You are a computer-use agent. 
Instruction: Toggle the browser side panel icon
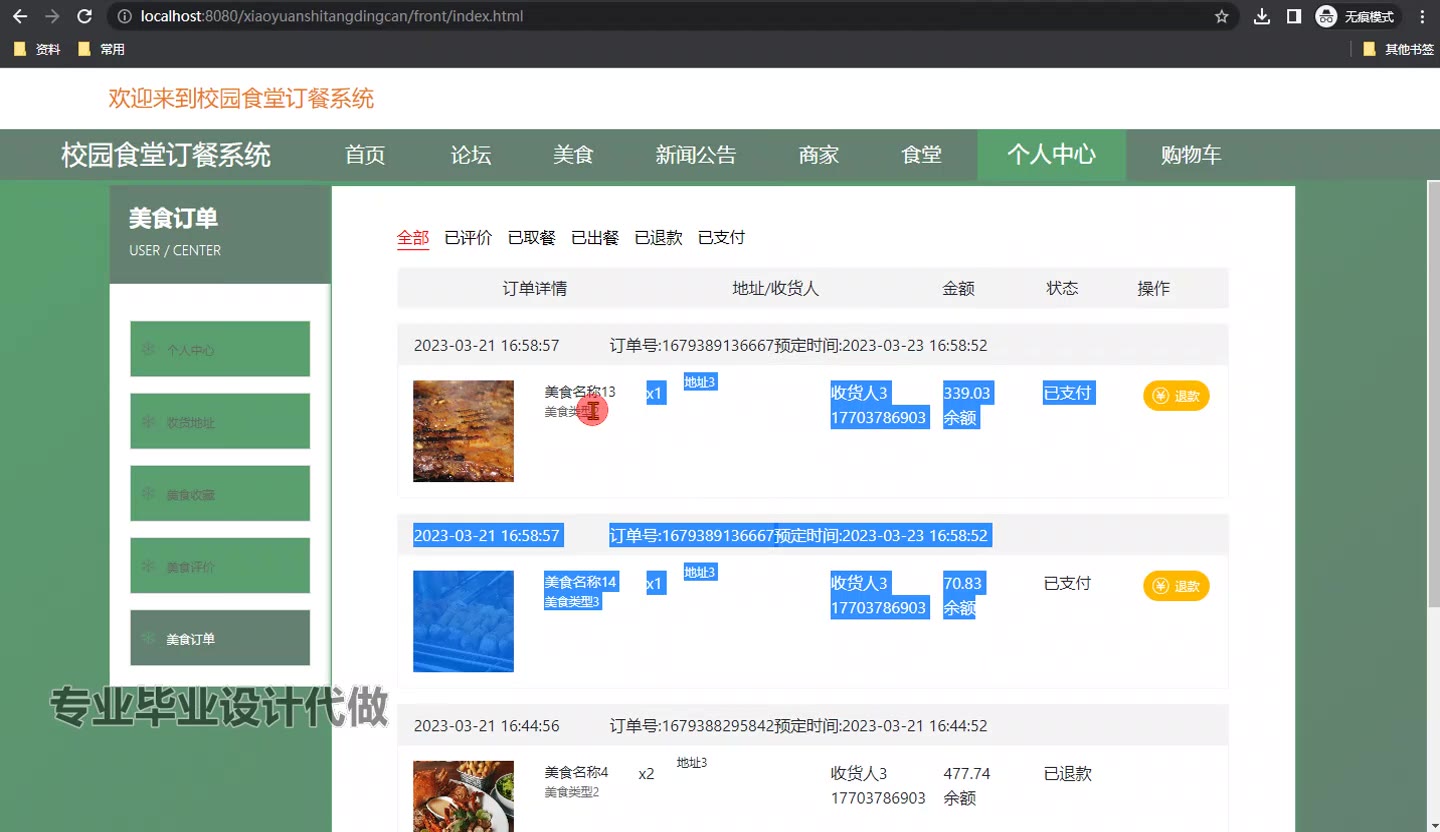(1293, 17)
